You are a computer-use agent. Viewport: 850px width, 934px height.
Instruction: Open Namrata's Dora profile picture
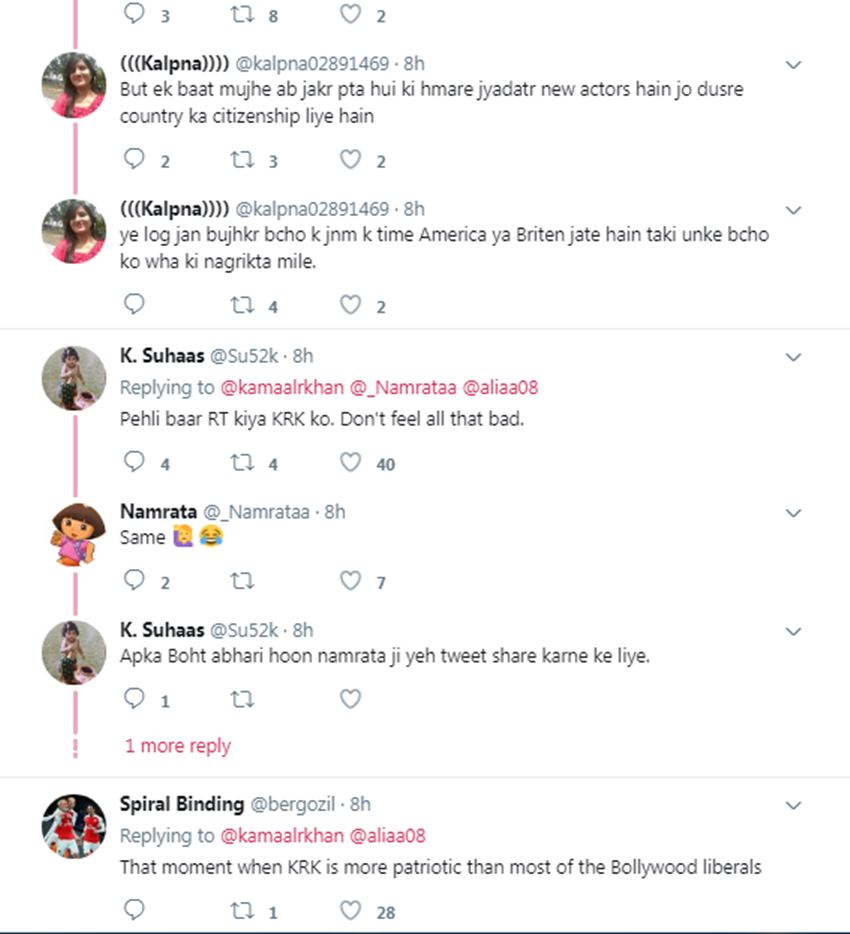coord(73,534)
